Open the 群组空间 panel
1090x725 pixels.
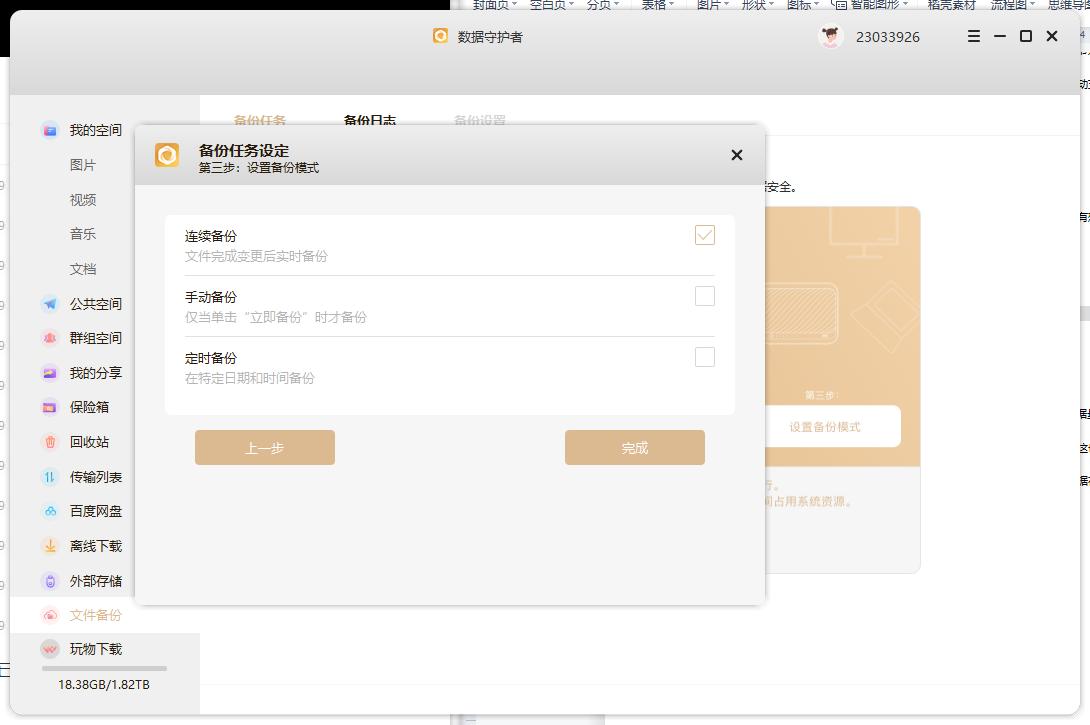(x=95, y=338)
